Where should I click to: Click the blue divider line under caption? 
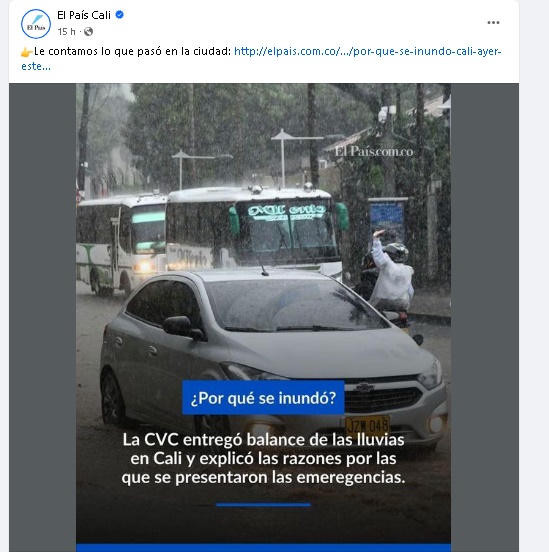tap(263, 505)
